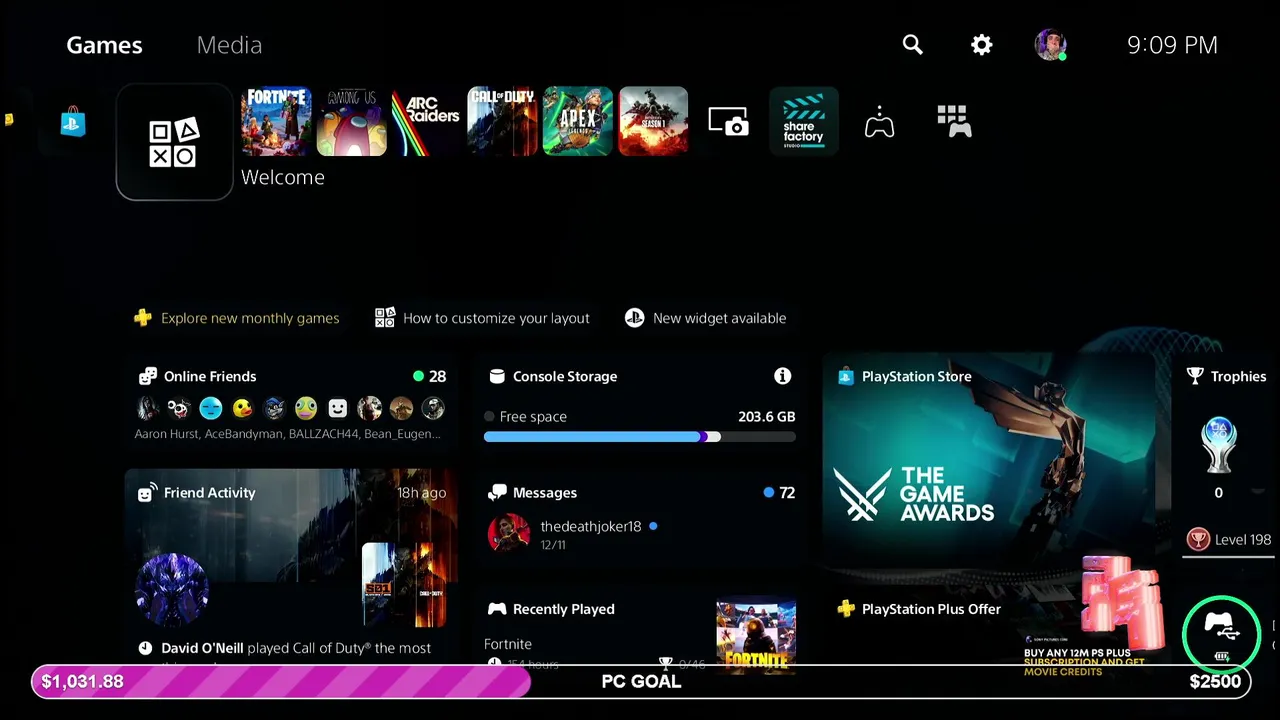The height and width of the screenshot is (720, 1280).
Task: Open the Call of Duty activity thumbnail
Action: (403, 585)
